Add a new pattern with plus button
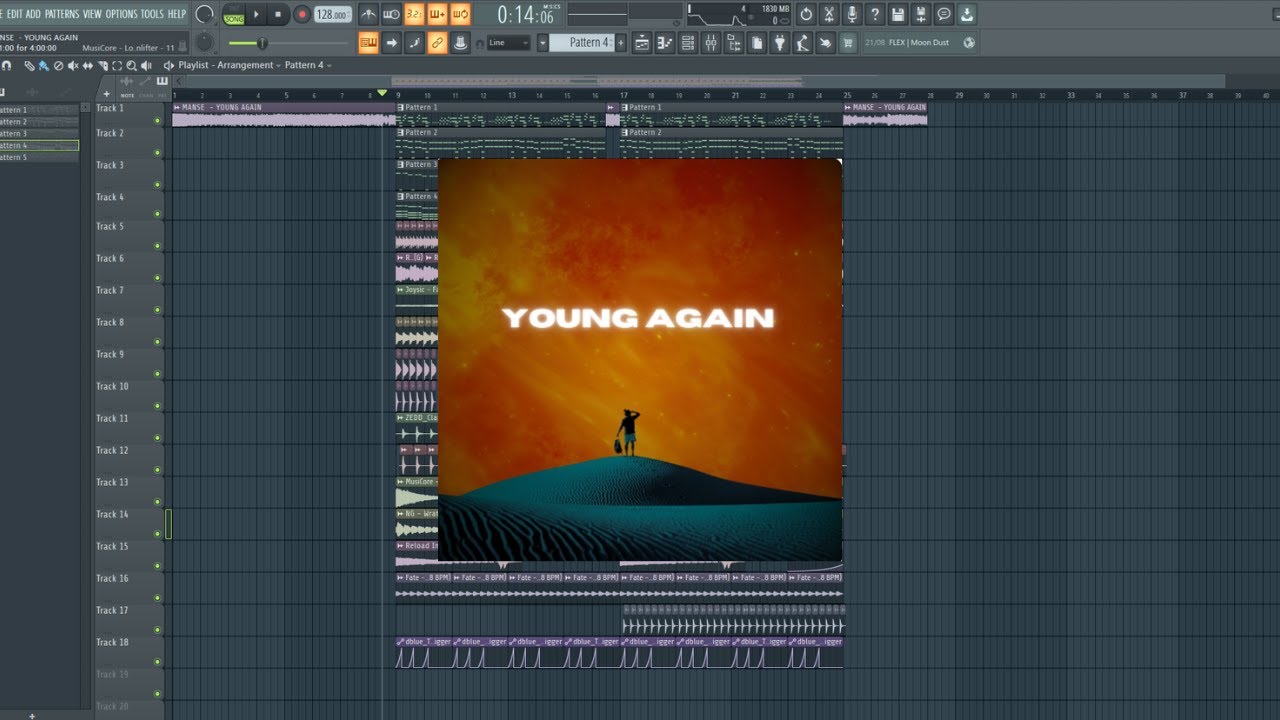The image size is (1280, 720). [x=621, y=43]
